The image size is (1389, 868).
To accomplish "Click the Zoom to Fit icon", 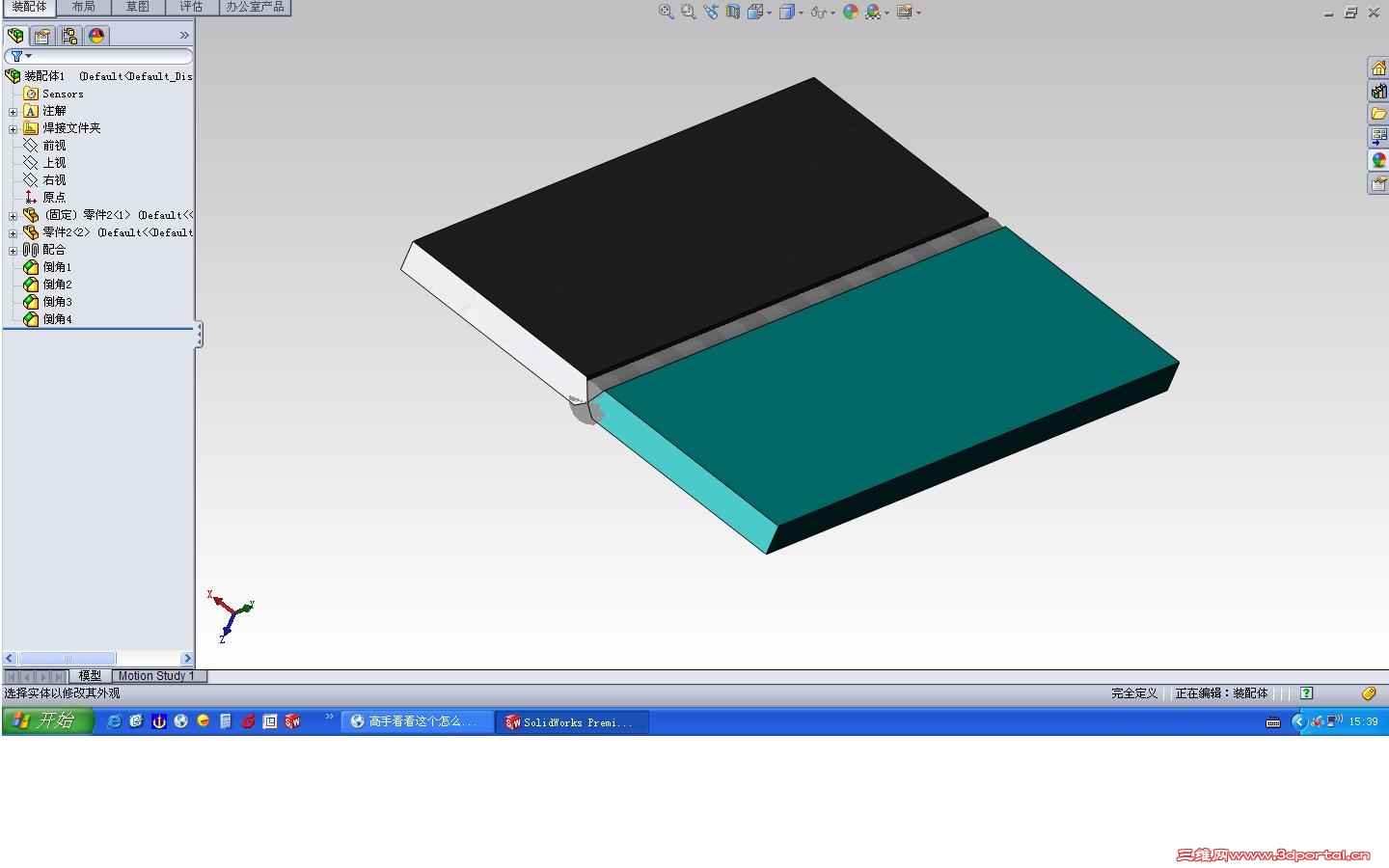I will [666, 12].
